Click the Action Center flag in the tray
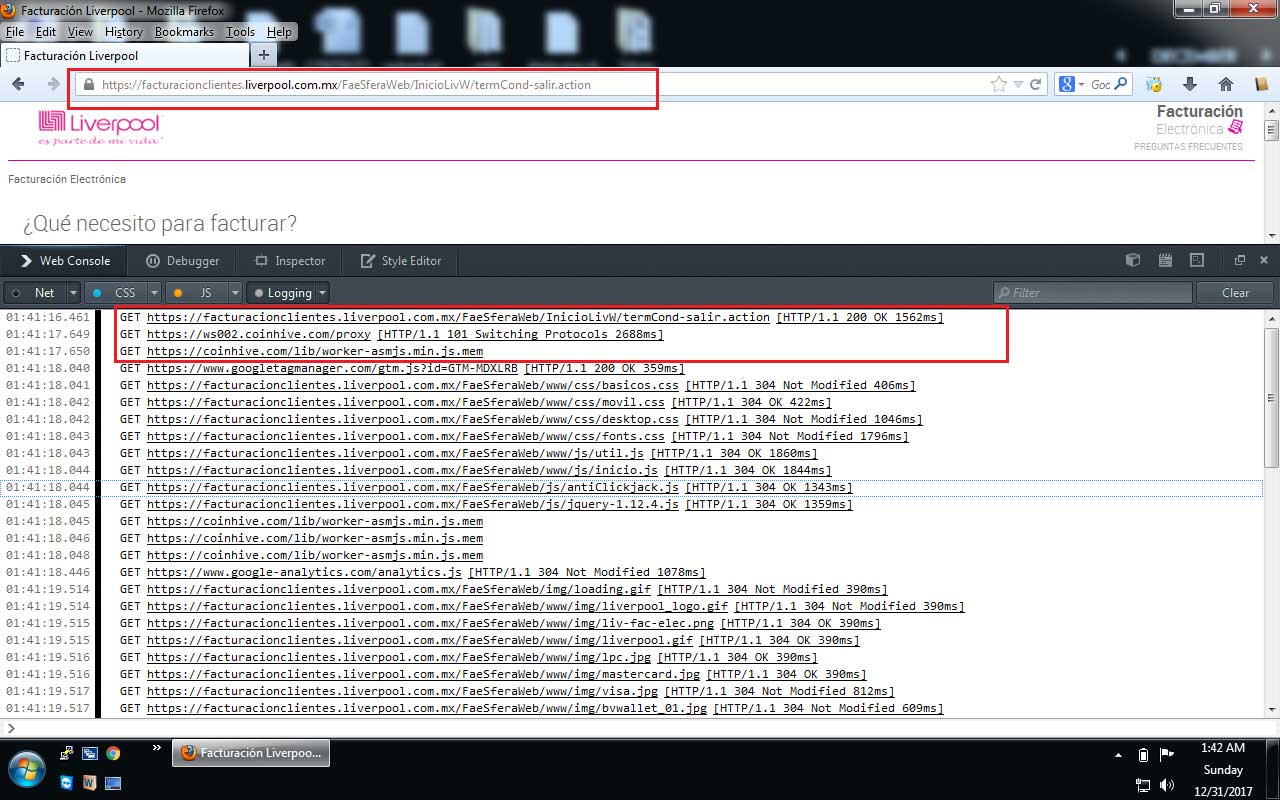The image size is (1280, 800). pyautogui.click(x=1166, y=754)
